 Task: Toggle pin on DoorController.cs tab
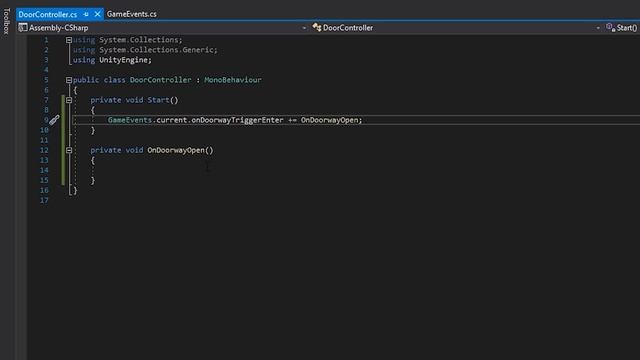coord(86,14)
